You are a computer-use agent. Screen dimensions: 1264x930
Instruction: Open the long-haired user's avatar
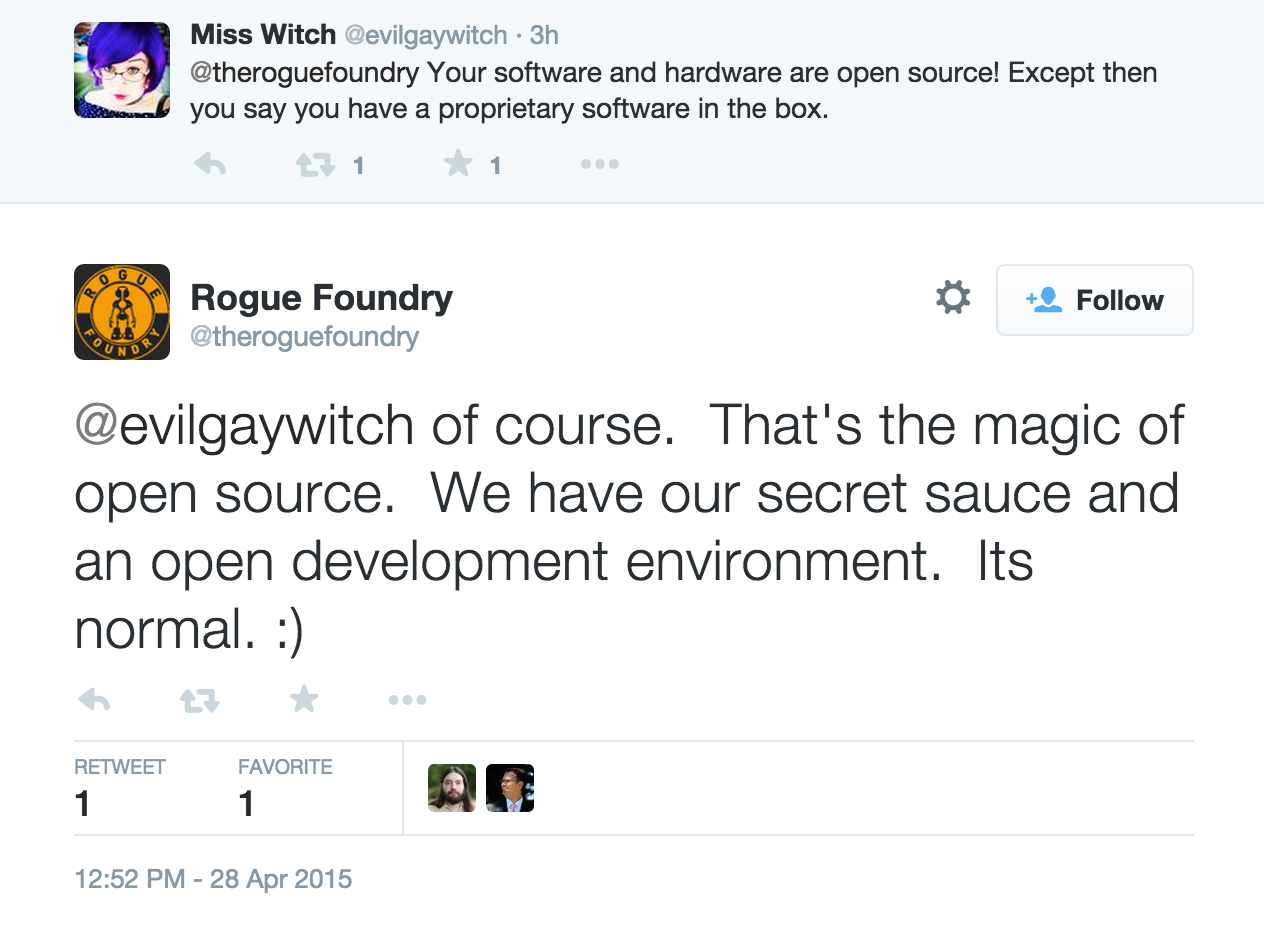[x=452, y=788]
